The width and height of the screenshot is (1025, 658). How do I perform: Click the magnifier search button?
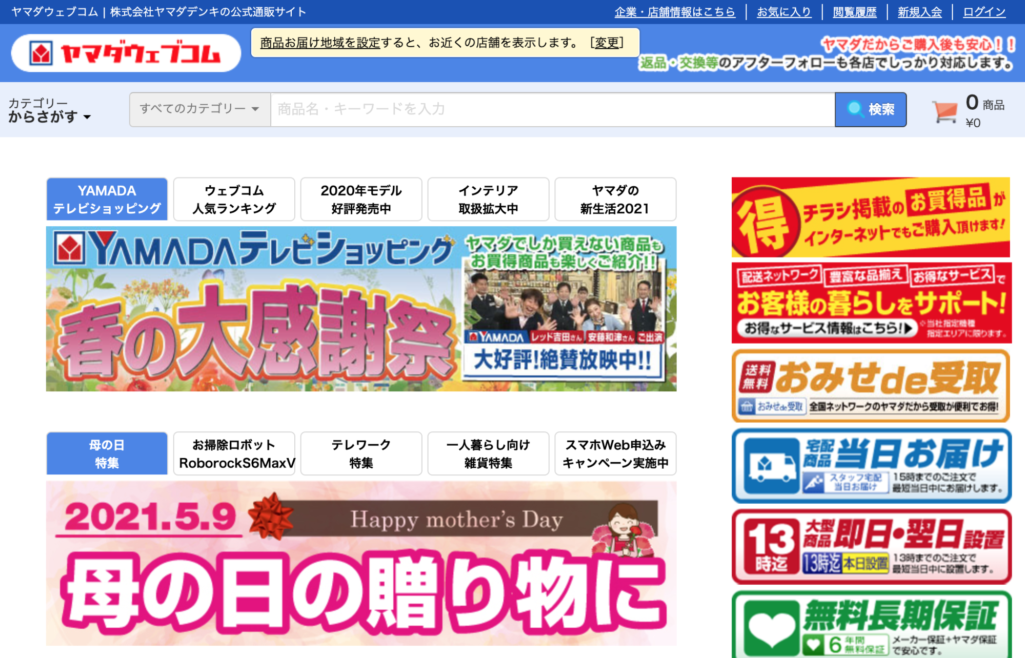click(x=870, y=110)
